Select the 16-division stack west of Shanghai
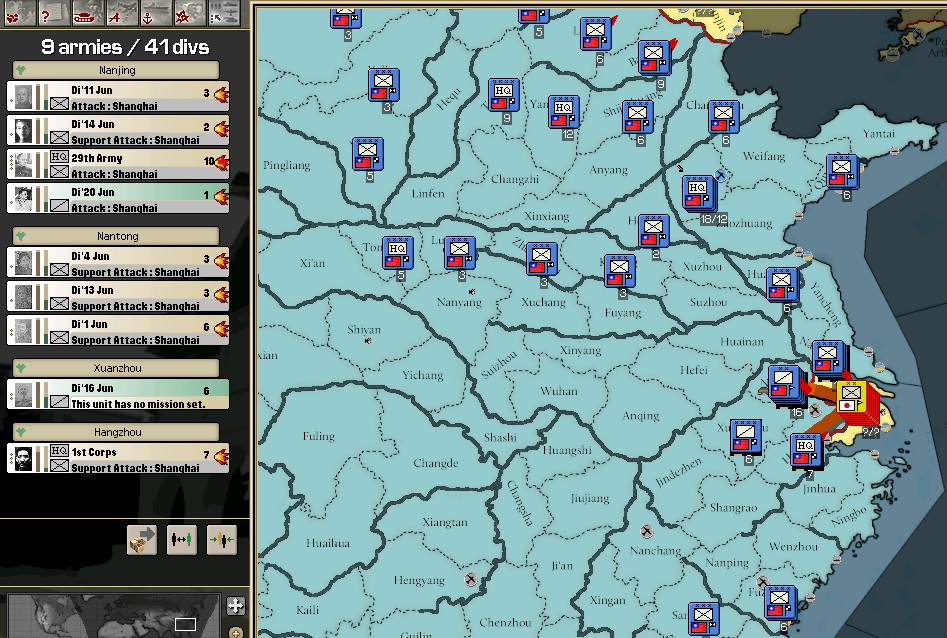The height and width of the screenshot is (638, 947). tap(784, 384)
